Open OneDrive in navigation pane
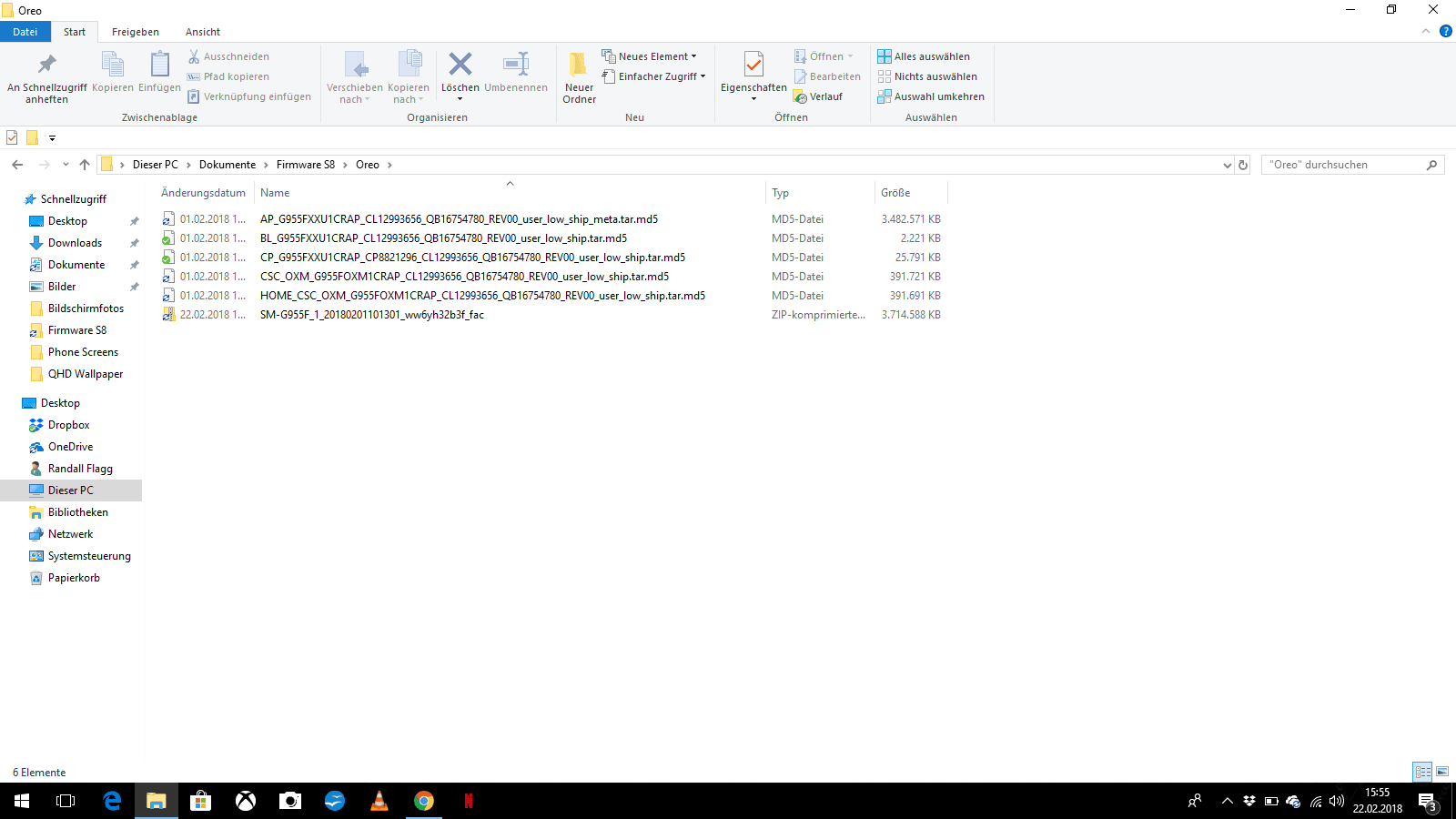The width and height of the screenshot is (1456, 819). click(71, 447)
